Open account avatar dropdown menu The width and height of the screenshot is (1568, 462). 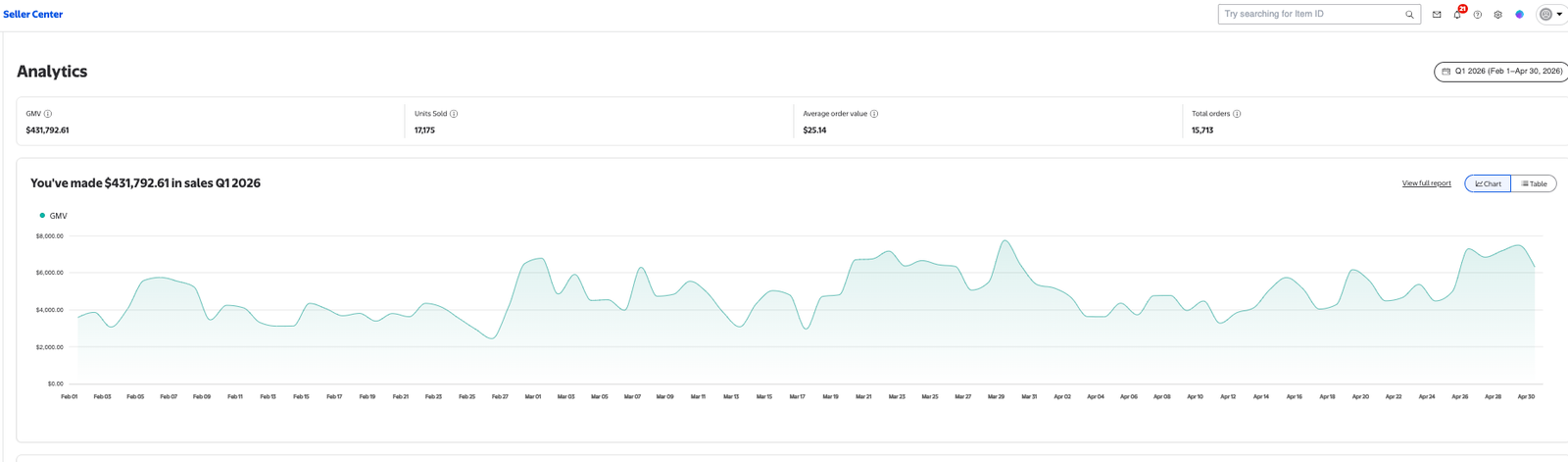[x=1550, y=15]
